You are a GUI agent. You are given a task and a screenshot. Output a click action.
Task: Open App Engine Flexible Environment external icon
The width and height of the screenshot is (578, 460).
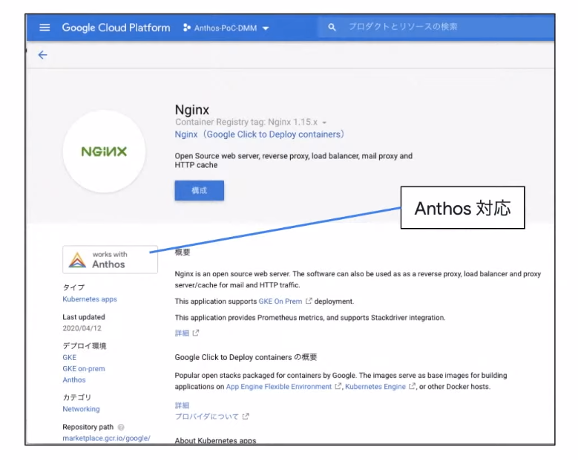point(338,386)
